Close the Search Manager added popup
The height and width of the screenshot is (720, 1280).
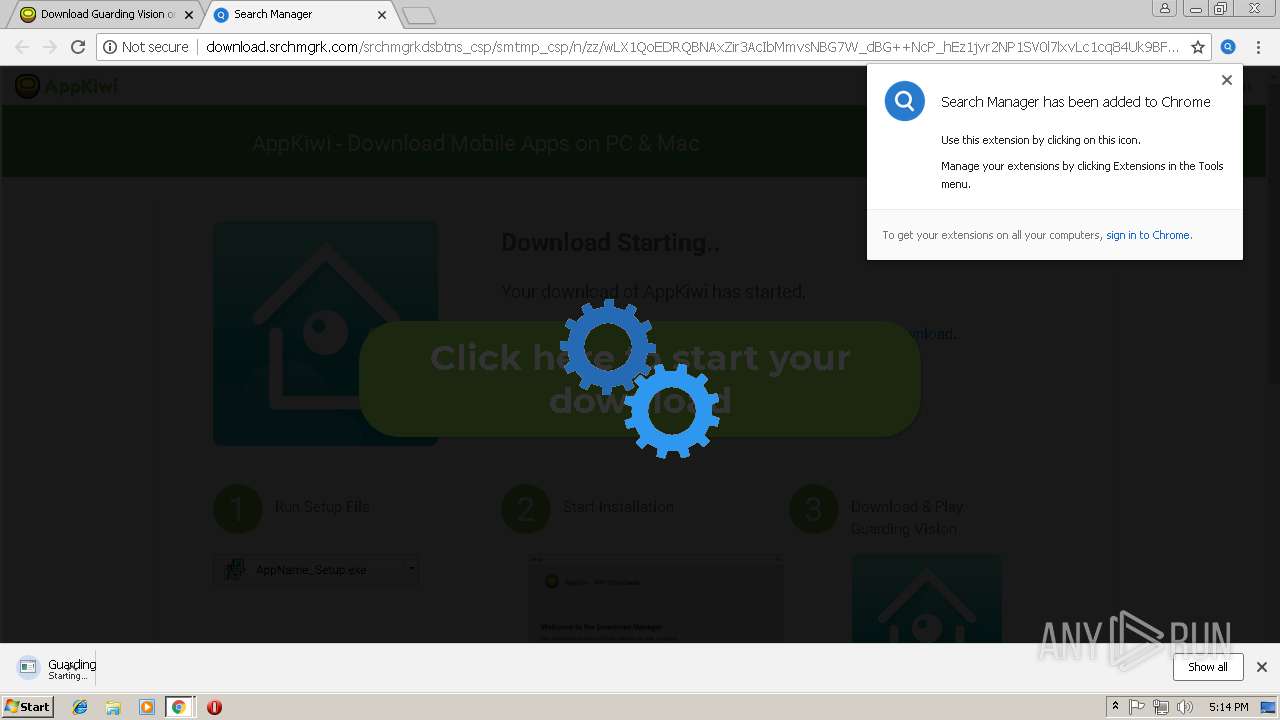click(x=1227, y=80)
